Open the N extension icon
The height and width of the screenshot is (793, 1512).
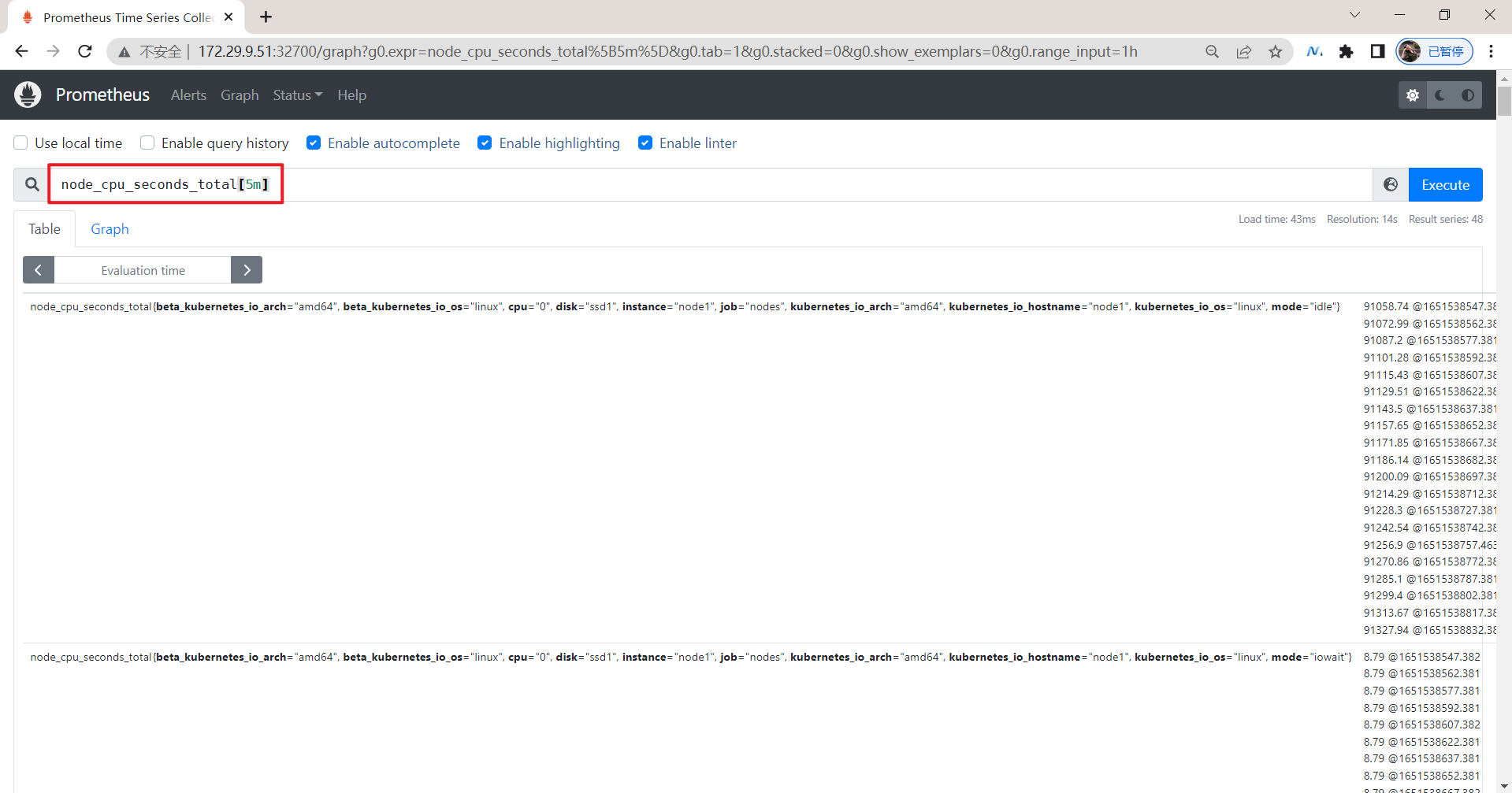click(x=1314, y=51)
